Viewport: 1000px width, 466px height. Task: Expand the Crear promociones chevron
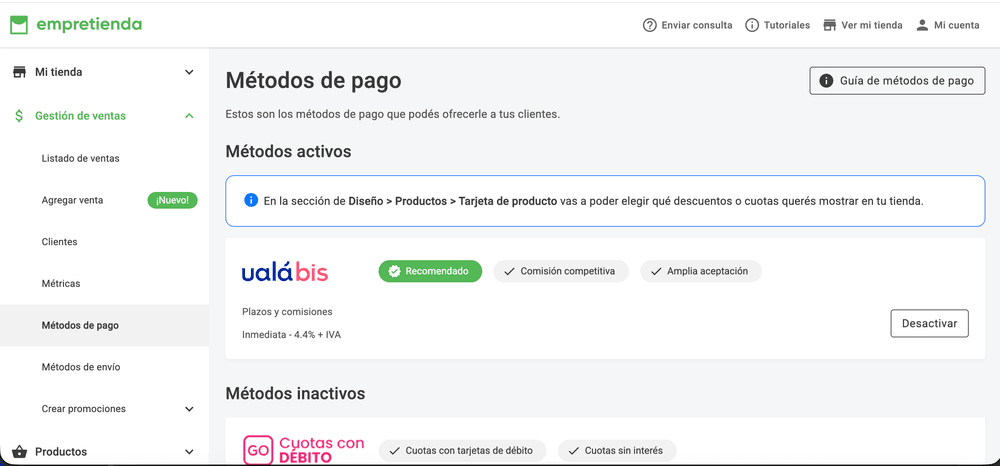(x=189, y=409)
